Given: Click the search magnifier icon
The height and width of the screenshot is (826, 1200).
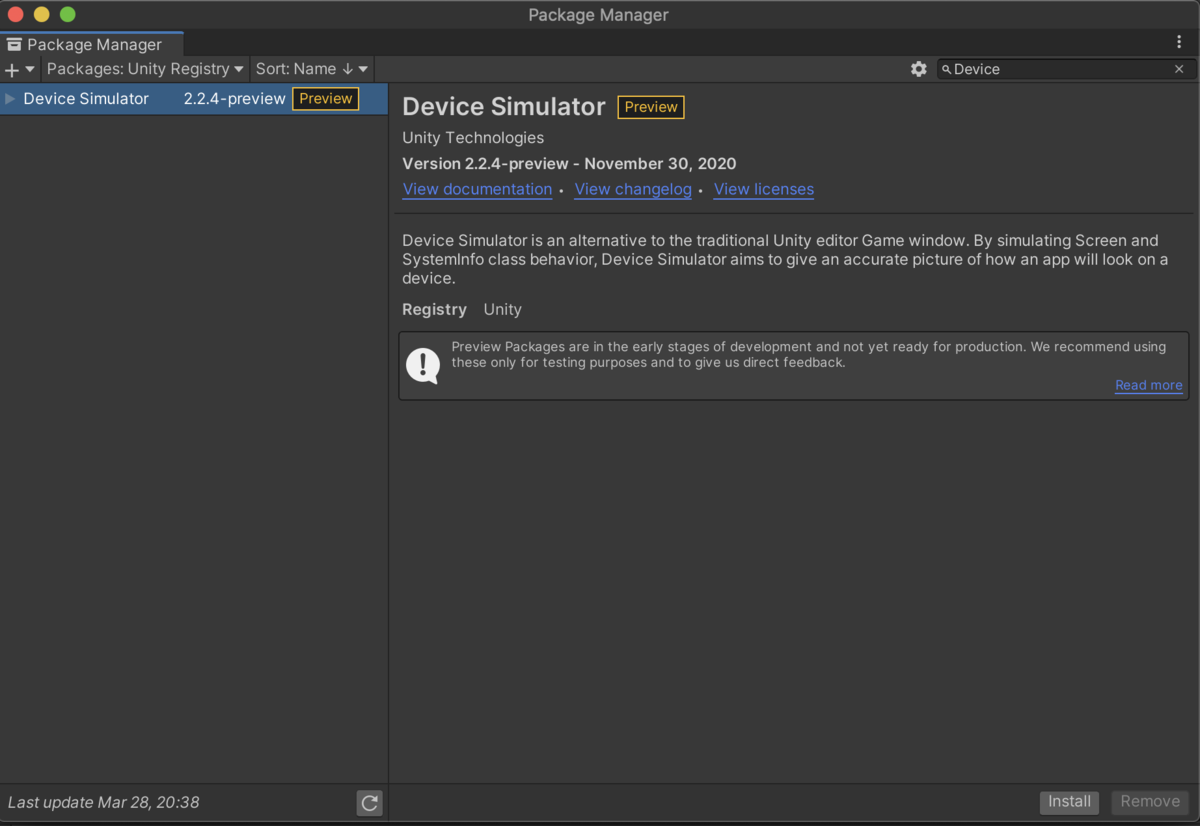Looking at the screenshot, I should point(946,69).
